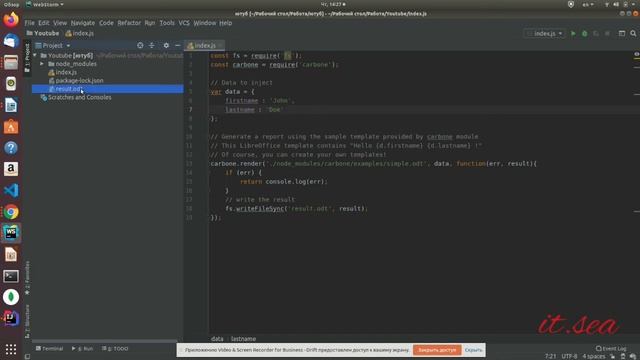Select index.js in the project tree
The image size is (640, 360).
(x=66, y=72)
